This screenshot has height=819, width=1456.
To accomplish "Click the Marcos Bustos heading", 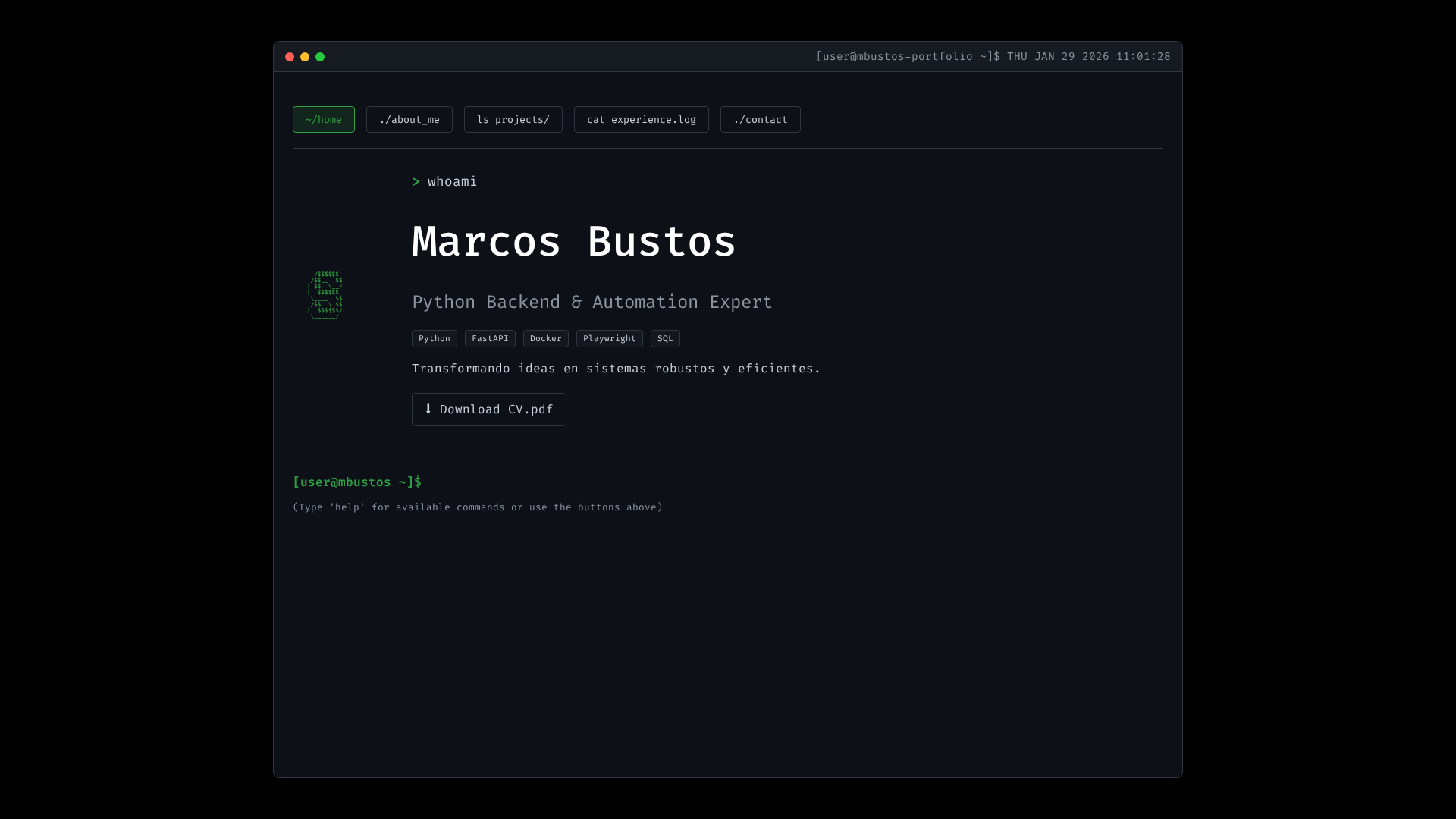I will [x=574, y=242].
